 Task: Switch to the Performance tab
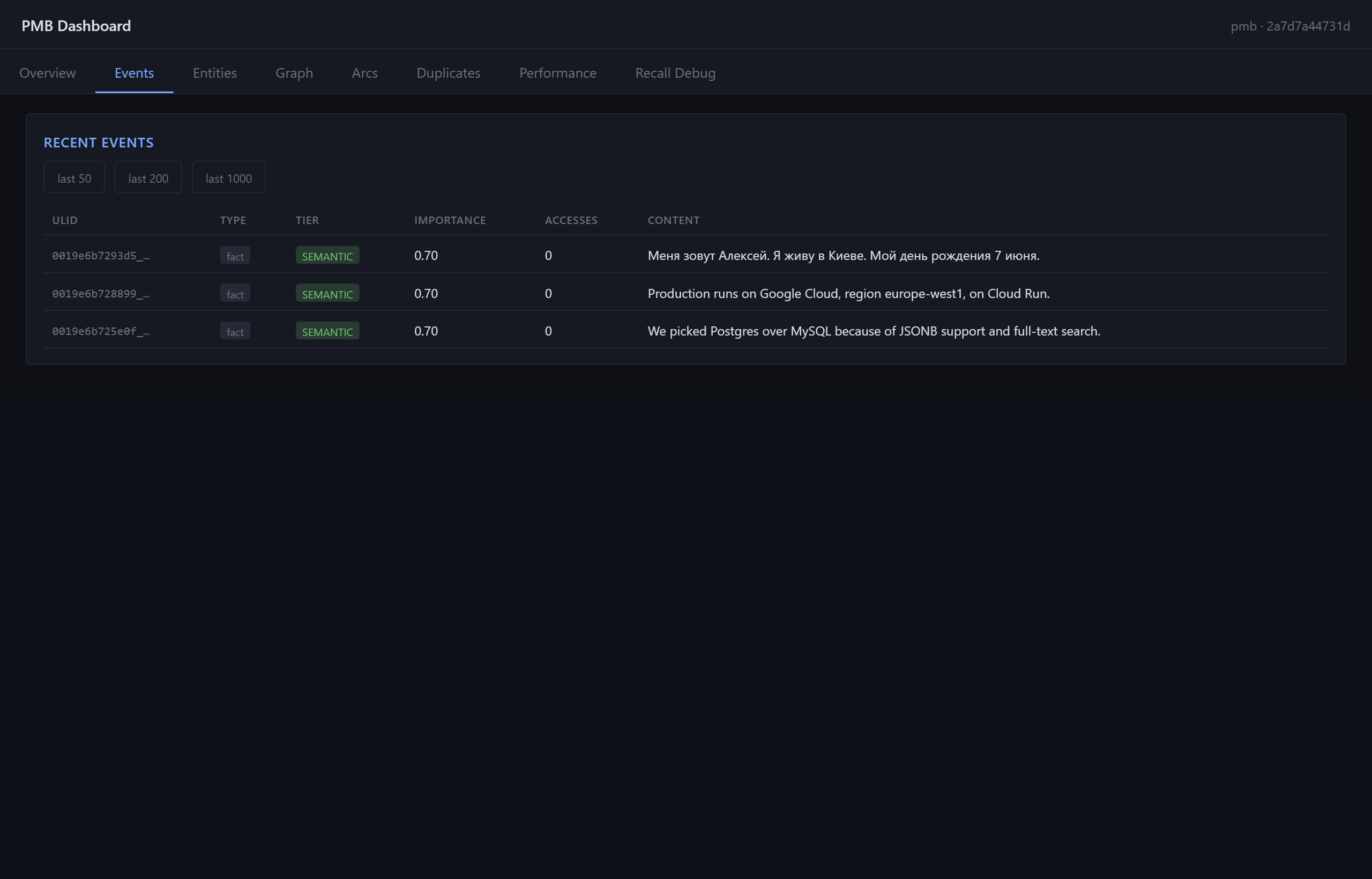(557, 73)
